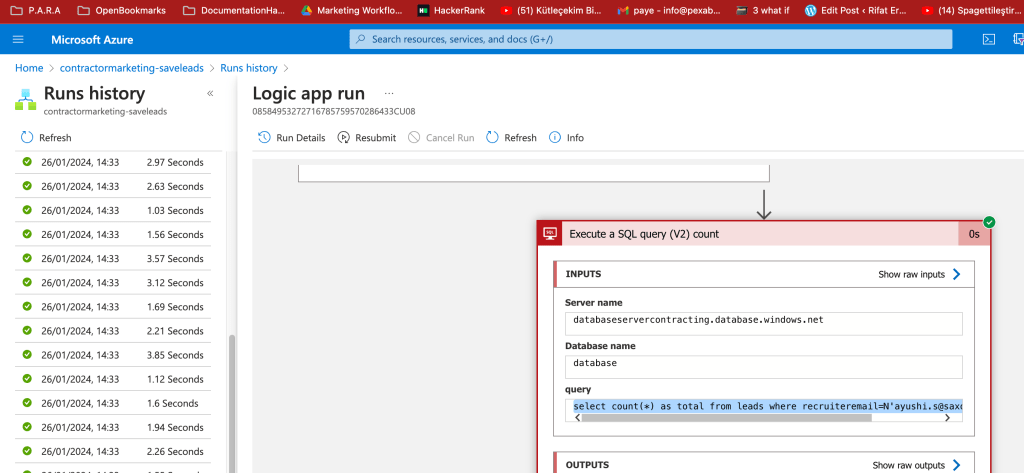
Task: Select the run lasting 2.63 Seconds
Action: point(113,186)
